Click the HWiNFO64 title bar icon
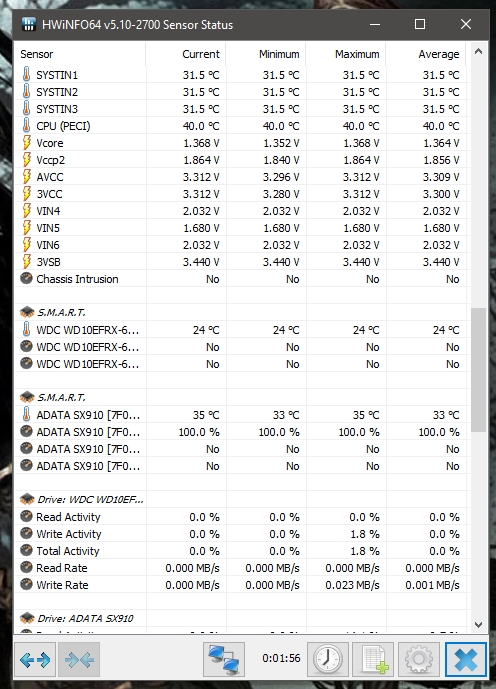This screenshot has width=496, height=689. (x=29, y=24)
